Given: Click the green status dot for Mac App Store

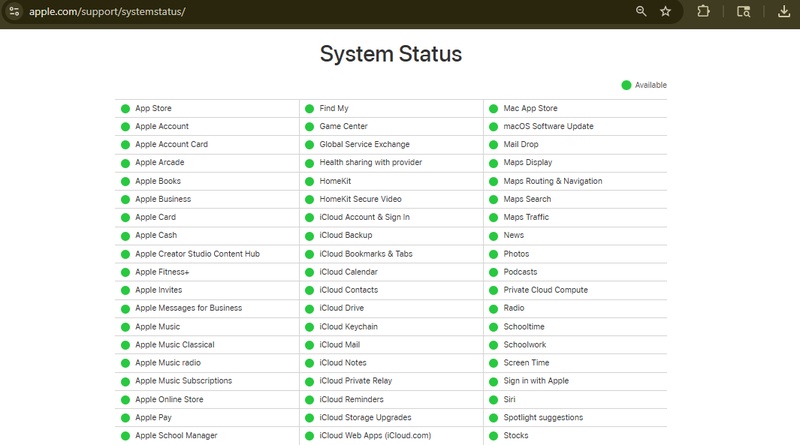Looking at the screenshot, I should click(493, 109).
